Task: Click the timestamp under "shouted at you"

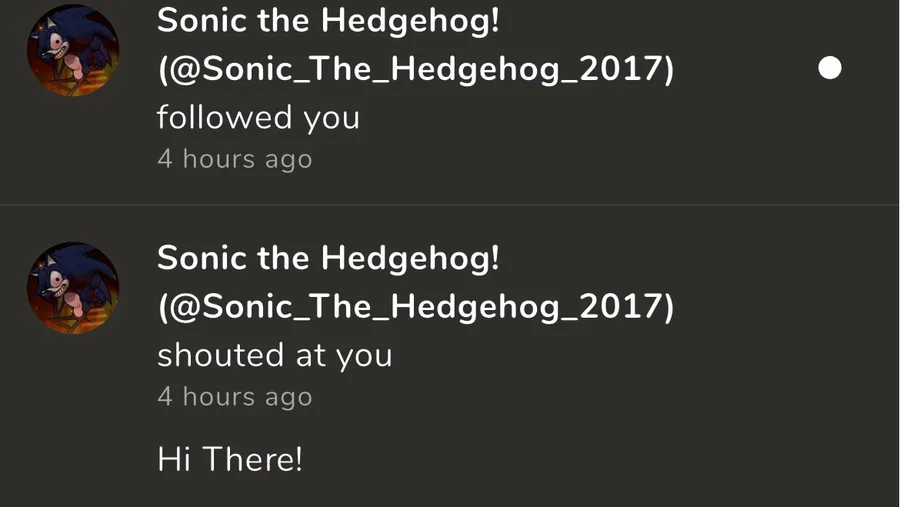Action: point(234,397)
